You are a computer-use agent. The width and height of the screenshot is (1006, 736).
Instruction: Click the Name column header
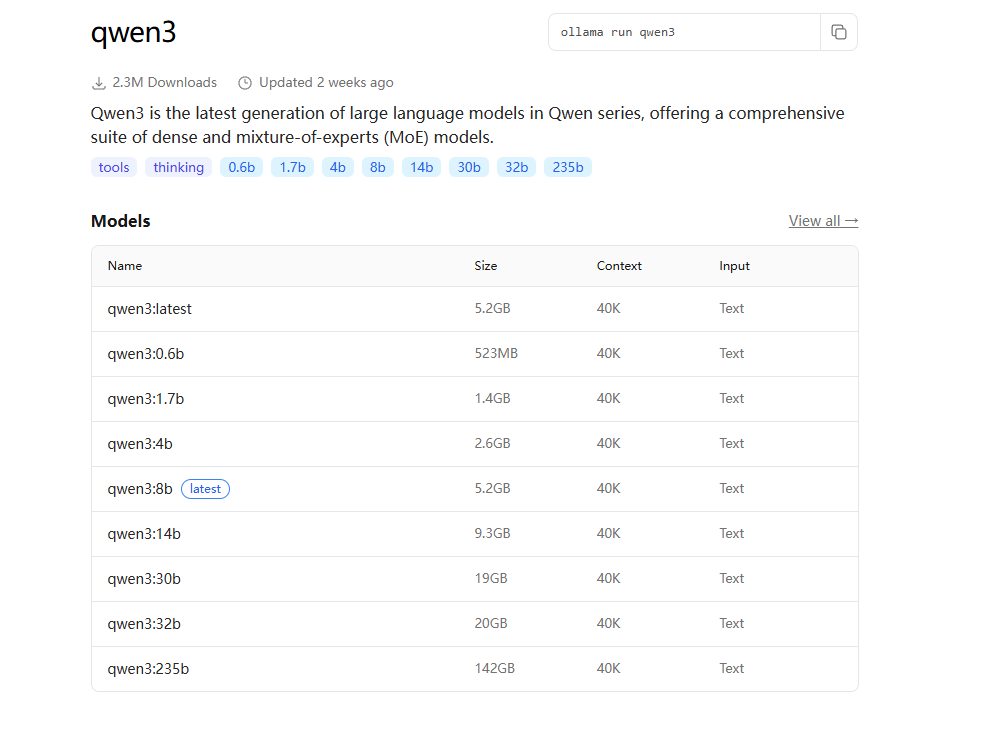click(x=124, y=266)
